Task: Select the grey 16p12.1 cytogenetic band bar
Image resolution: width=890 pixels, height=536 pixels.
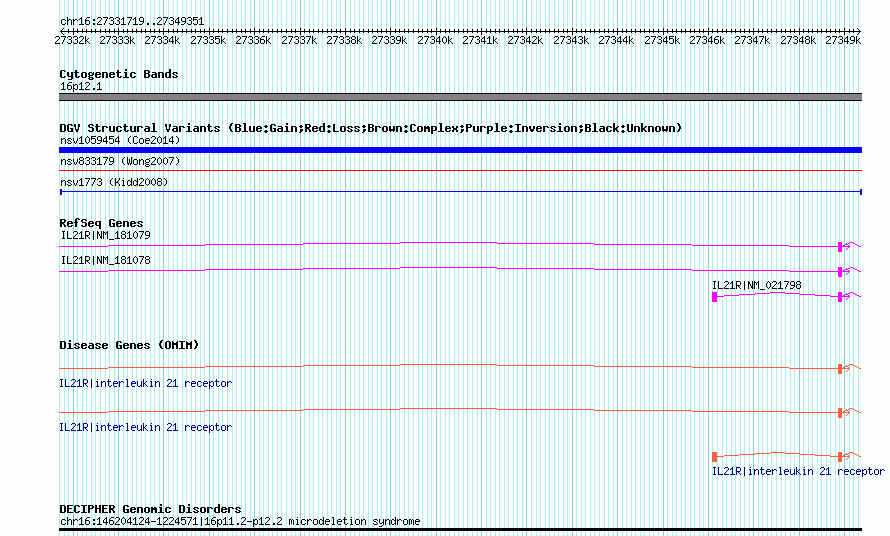Action: click(460, 97)
